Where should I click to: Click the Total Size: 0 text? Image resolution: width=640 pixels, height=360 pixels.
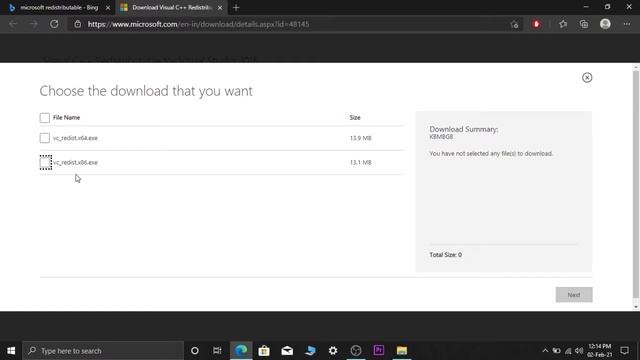coord(445,255)
